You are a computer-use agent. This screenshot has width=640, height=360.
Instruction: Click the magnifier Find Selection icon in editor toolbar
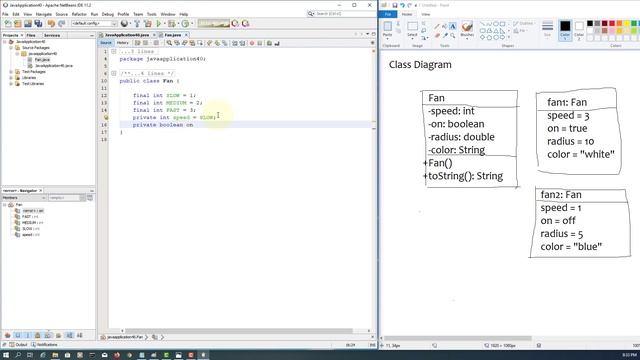click(169, 43)
